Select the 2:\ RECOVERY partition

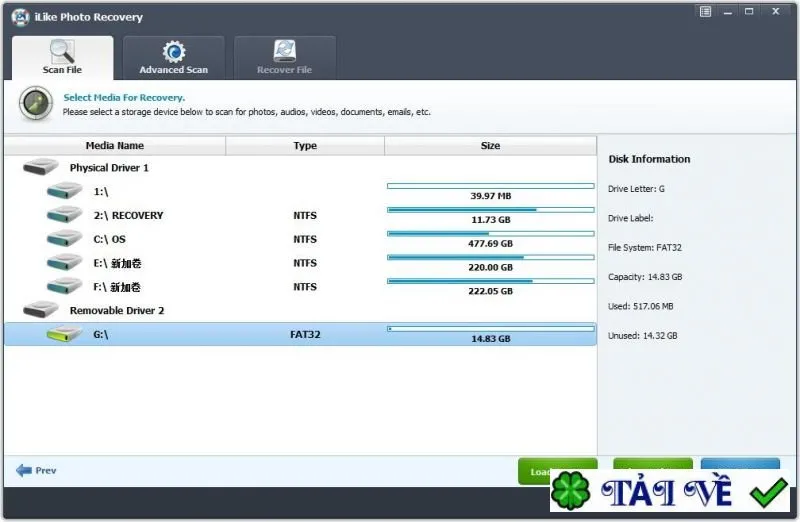pyautogui.click(x=300, y=215)
